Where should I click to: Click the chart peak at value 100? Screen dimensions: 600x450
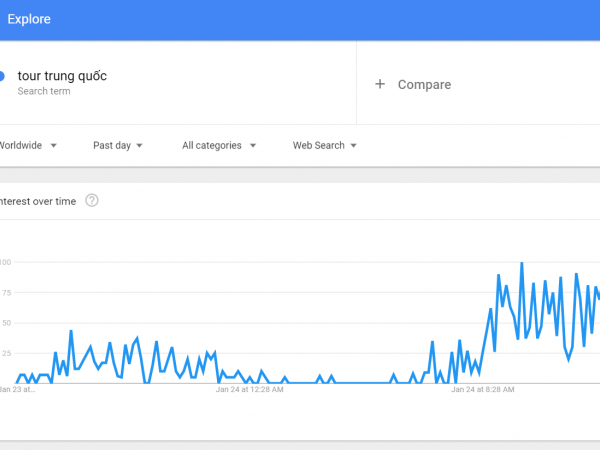click(522, 263)
